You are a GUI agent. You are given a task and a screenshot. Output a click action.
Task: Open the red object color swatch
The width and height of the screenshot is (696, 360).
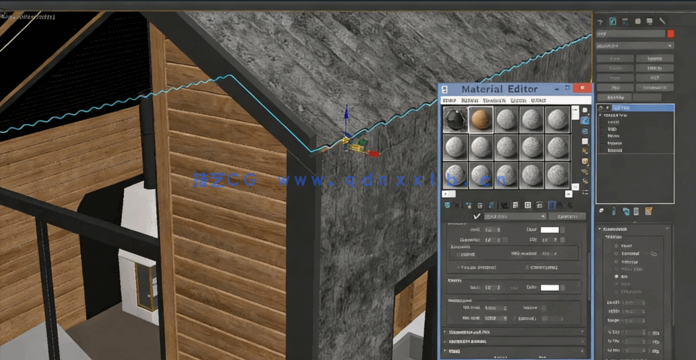(x=670, y=33)
